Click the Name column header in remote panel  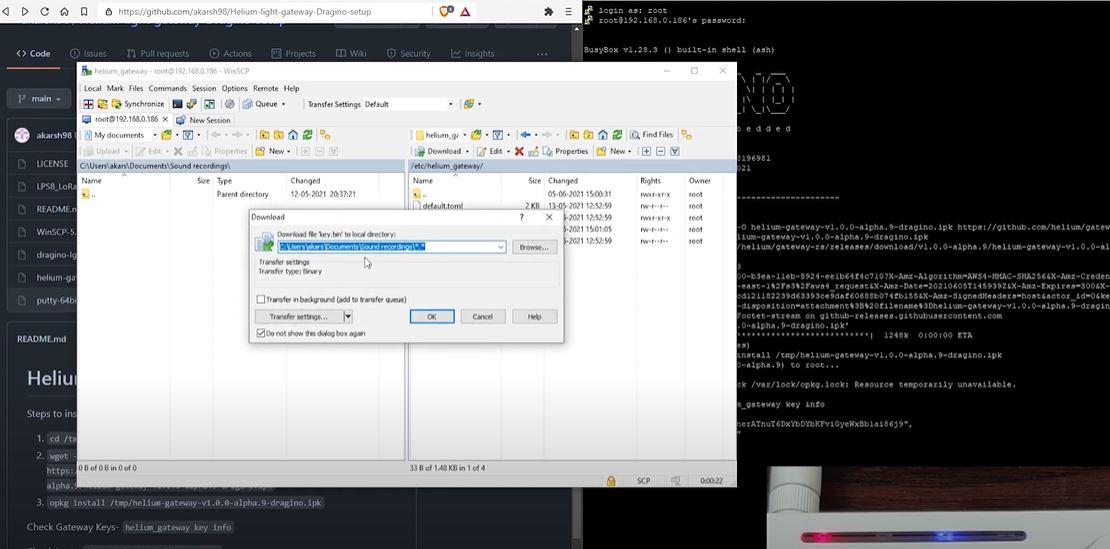click(x=423, y=180)
